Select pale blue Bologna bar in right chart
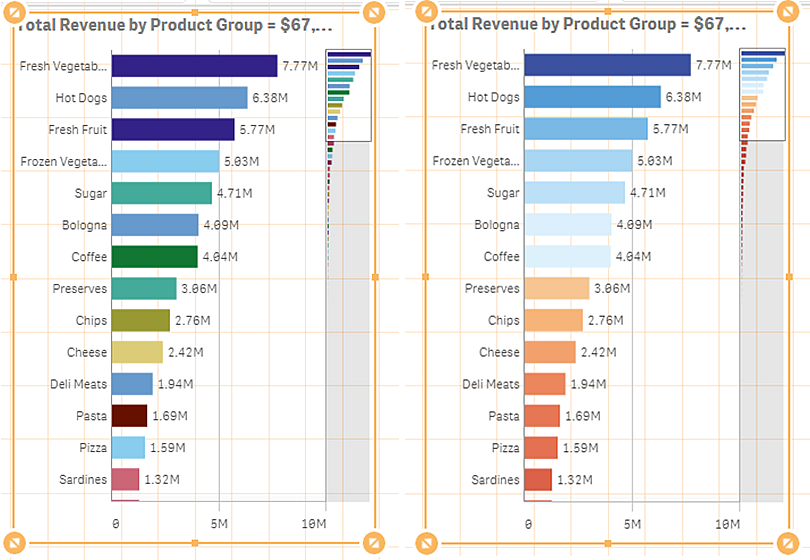Viewport: 810px width, 560px height. point(568,225)
